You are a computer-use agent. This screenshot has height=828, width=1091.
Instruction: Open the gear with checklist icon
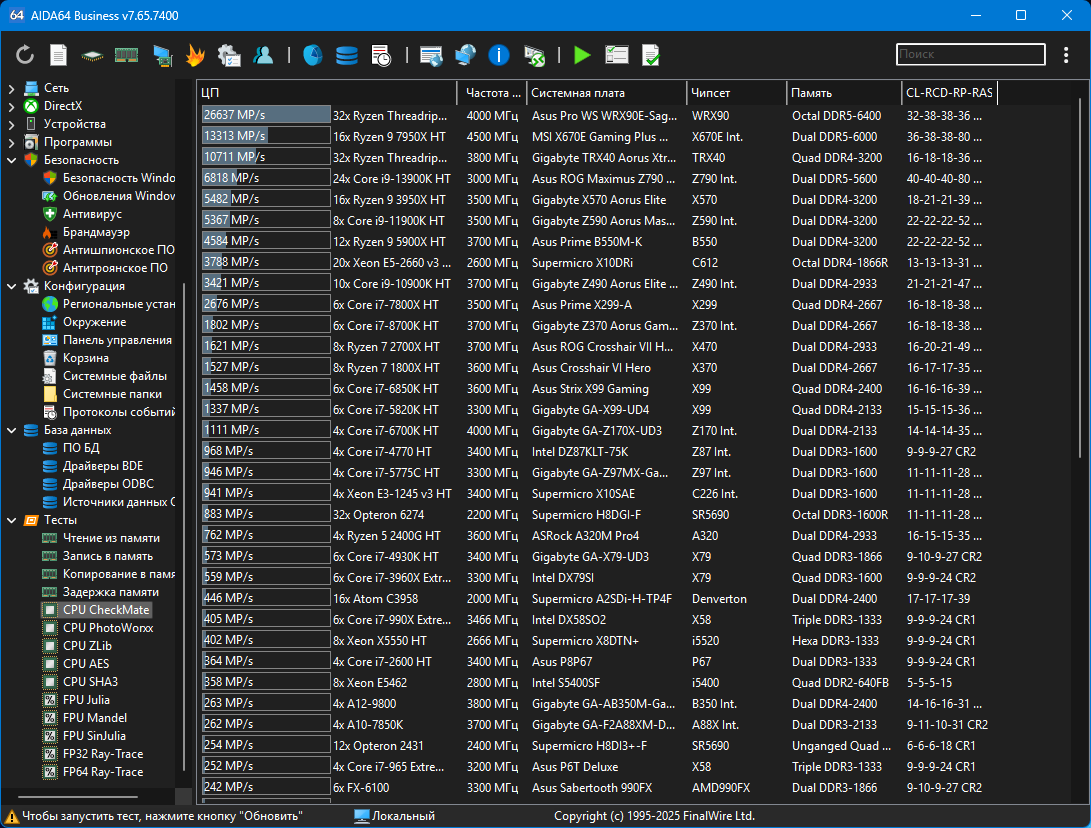click(x=229, y=55)
